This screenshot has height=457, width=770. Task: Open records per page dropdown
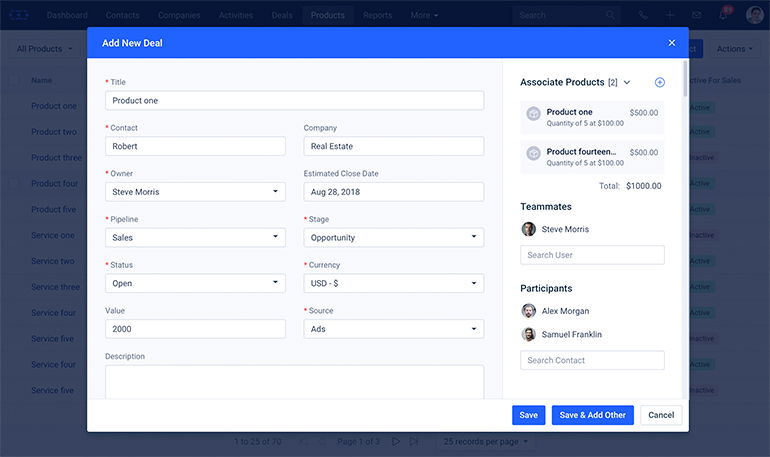tap(486, 441)
